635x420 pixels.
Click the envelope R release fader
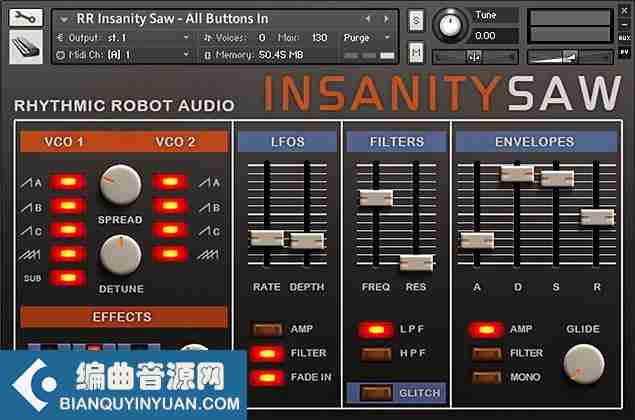[597, 217]
